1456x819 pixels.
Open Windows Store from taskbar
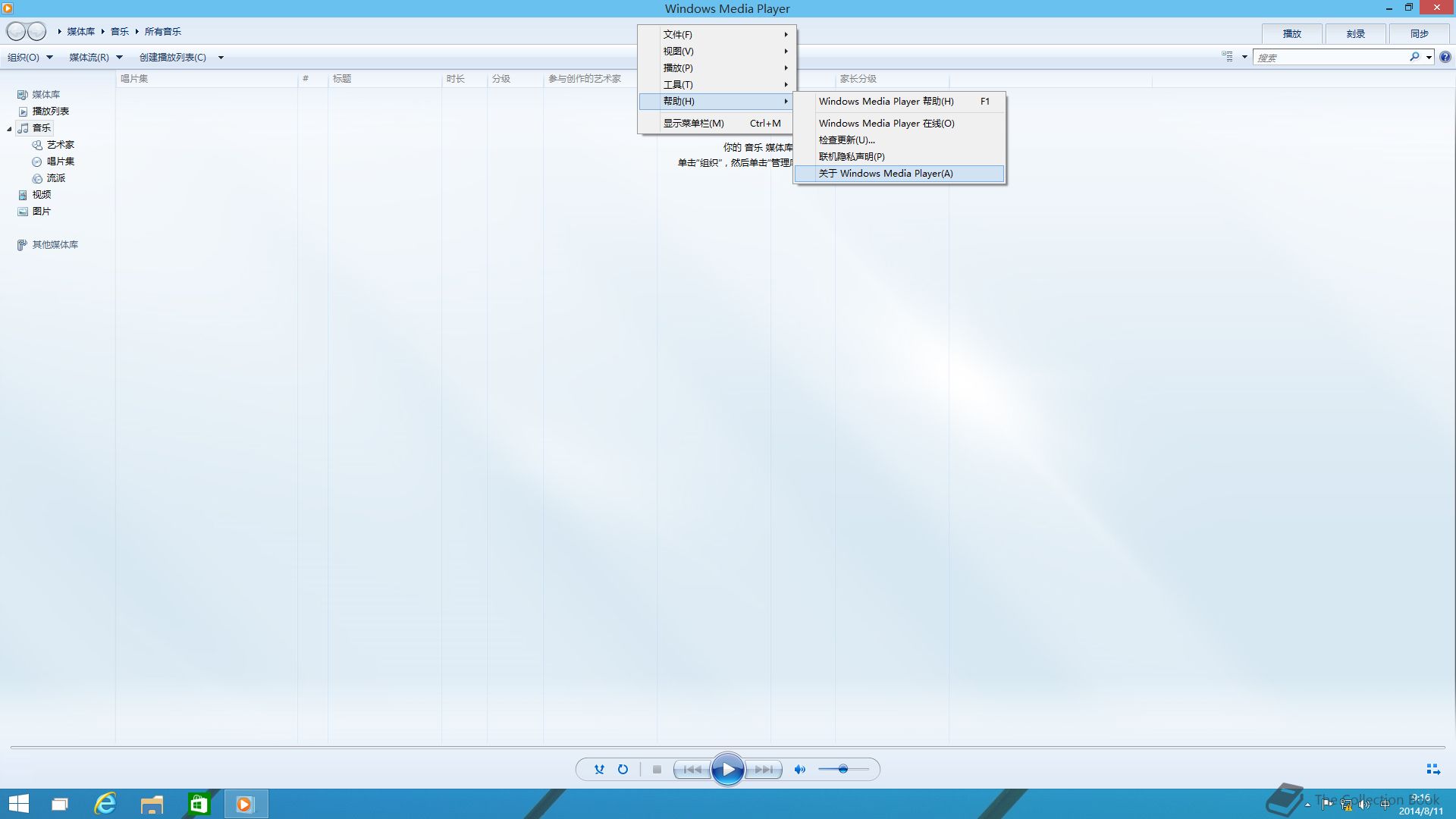(x=199, y=804)
